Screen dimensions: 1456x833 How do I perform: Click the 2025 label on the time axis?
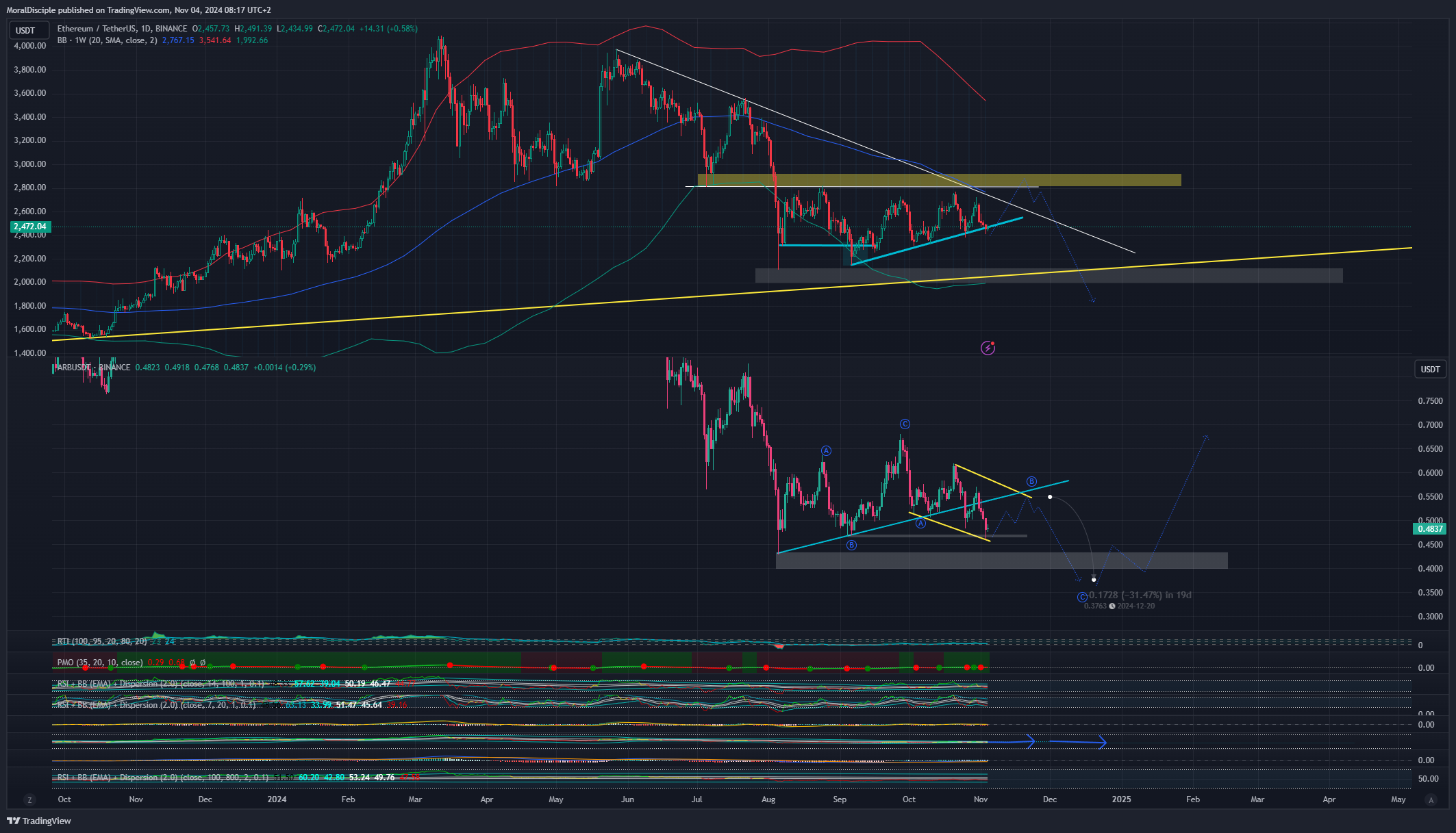[x=1121, y=799]
